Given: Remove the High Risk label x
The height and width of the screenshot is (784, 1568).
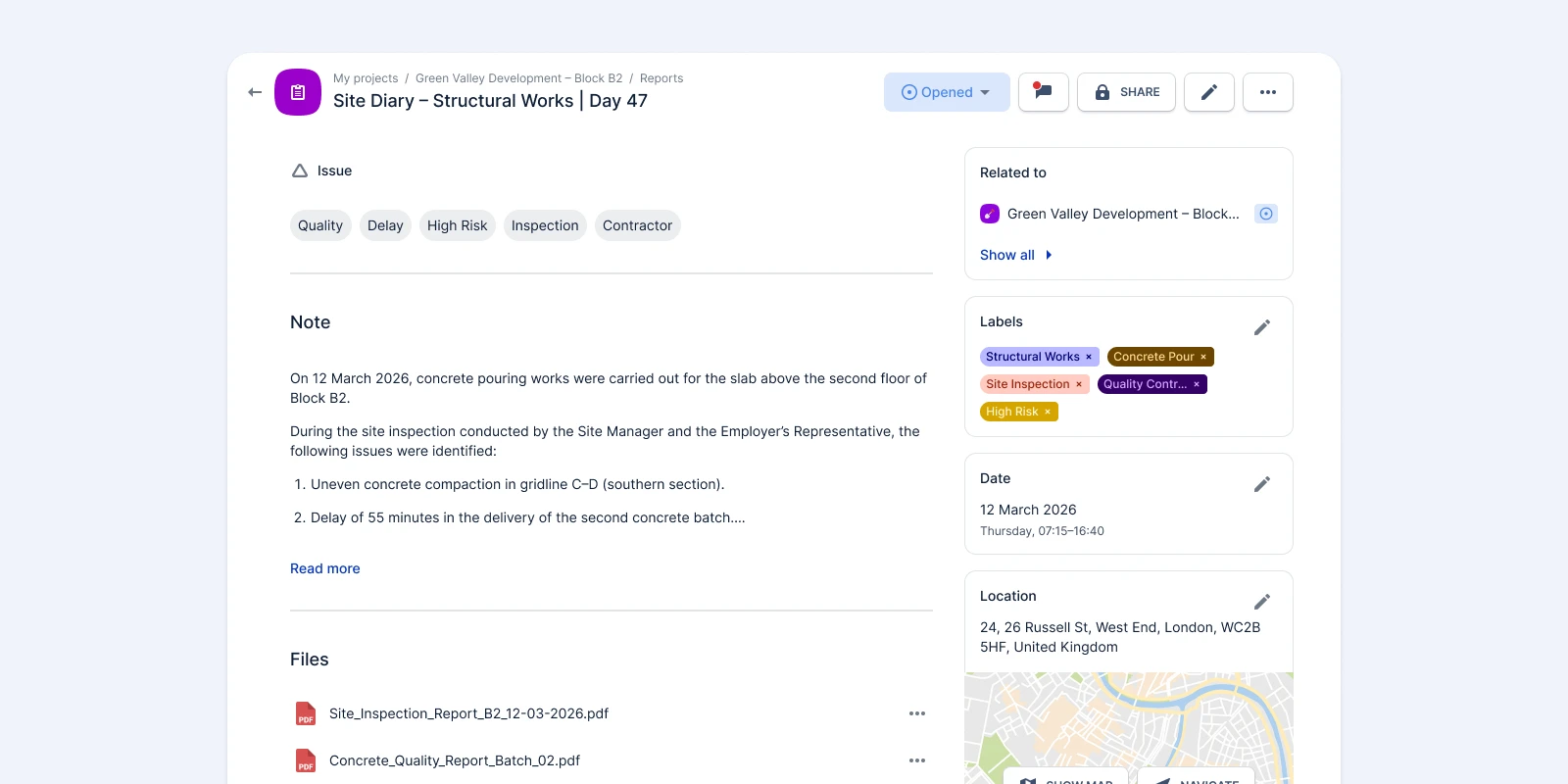Looking at the screenshot, I should tap(1048, 412).
